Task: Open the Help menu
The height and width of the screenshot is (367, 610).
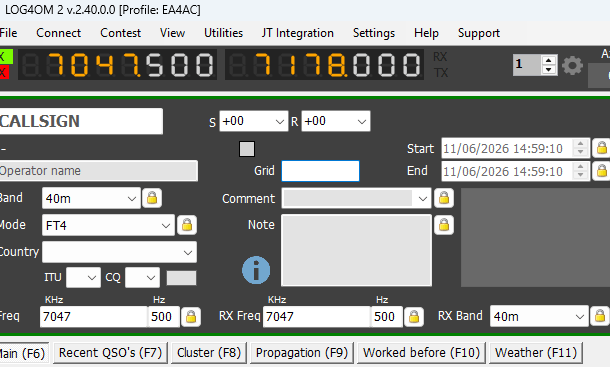Action: point(426,33)
